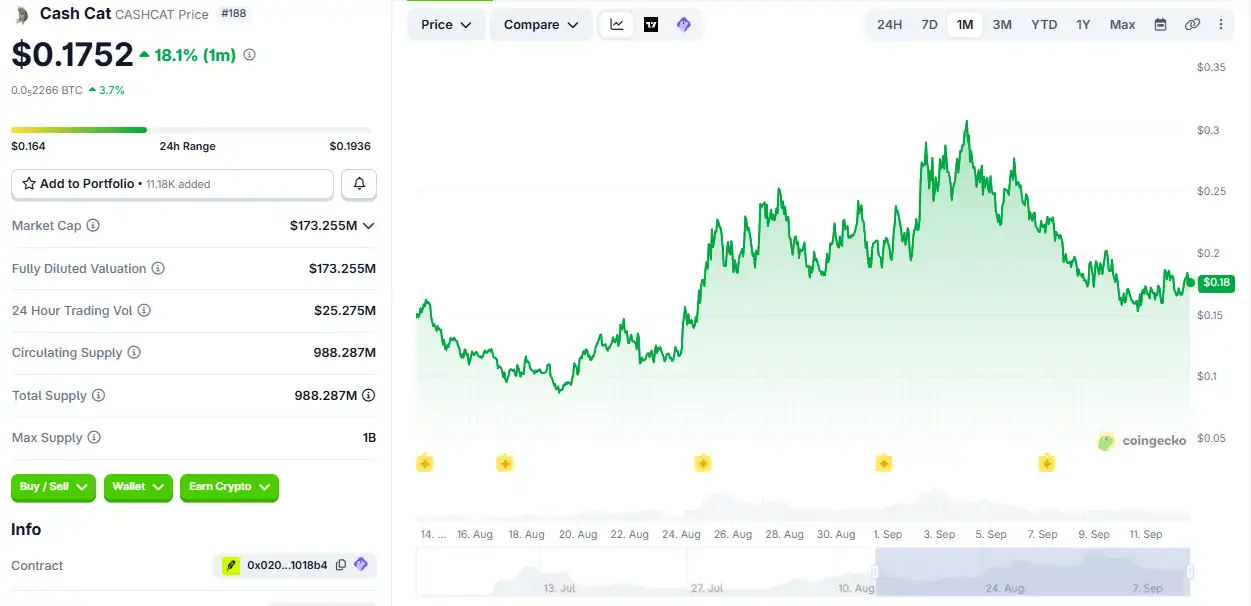Click the purple diamond chart icon

[684, 24]
